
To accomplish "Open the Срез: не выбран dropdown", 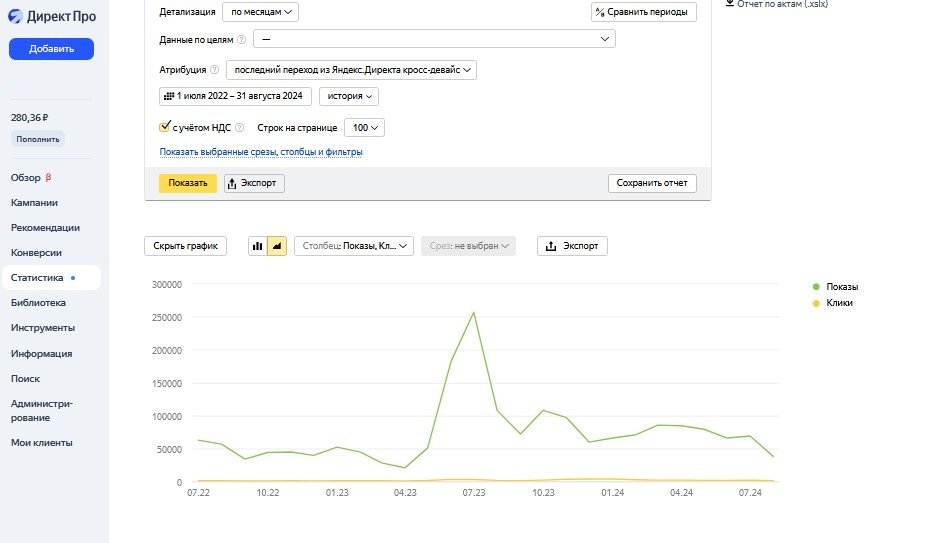I will tap(468, 246).
